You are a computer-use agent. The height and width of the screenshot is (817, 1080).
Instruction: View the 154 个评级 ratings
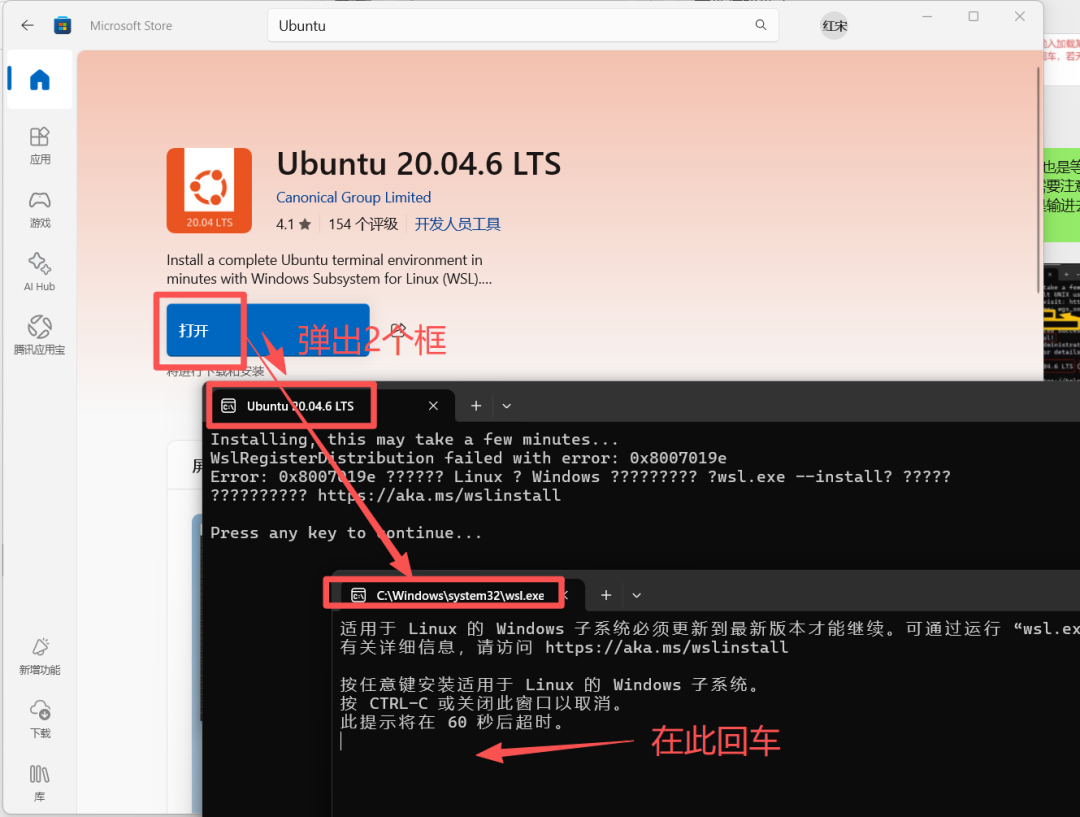coord(363,224)
